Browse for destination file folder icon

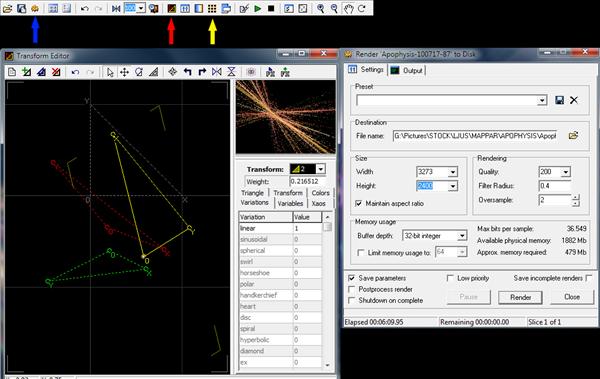[x=573, y=136]
